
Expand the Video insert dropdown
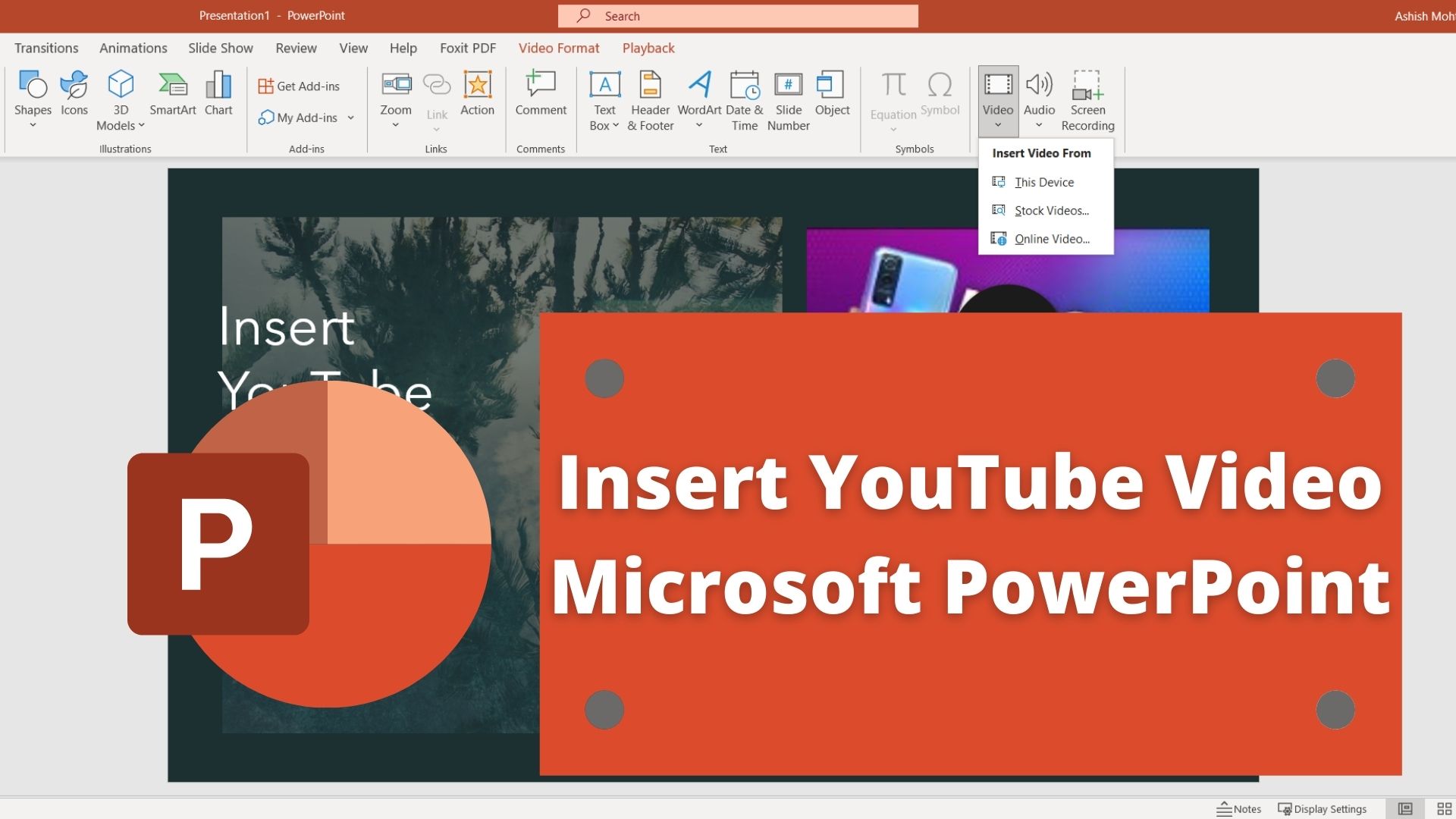997,125
